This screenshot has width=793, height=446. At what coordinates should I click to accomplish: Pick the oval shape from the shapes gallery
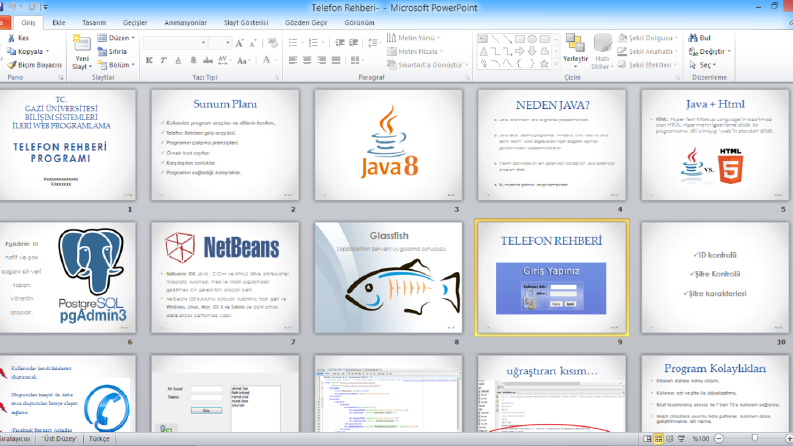tap(532, 39)
